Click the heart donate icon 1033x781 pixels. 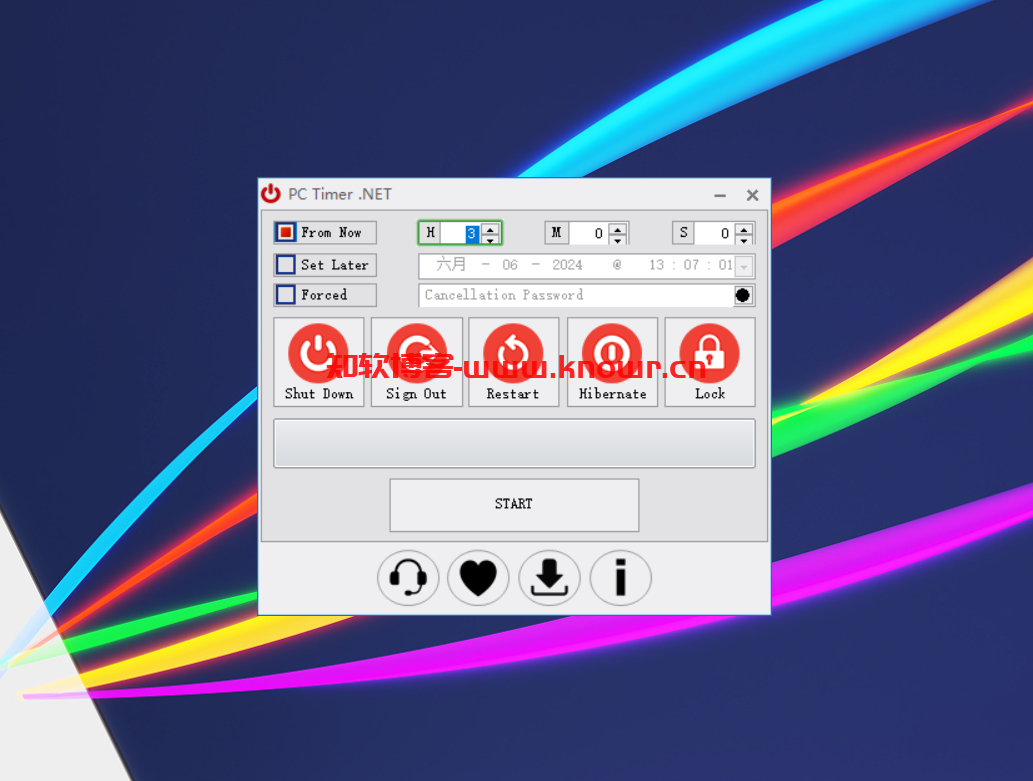click(x=478, y=578)
